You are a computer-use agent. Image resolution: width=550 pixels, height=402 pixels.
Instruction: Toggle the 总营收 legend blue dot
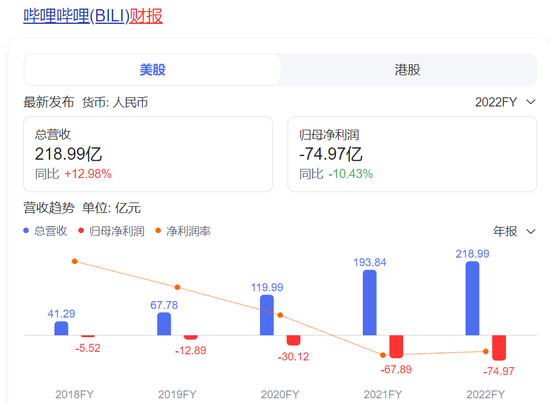pos(26,230)
